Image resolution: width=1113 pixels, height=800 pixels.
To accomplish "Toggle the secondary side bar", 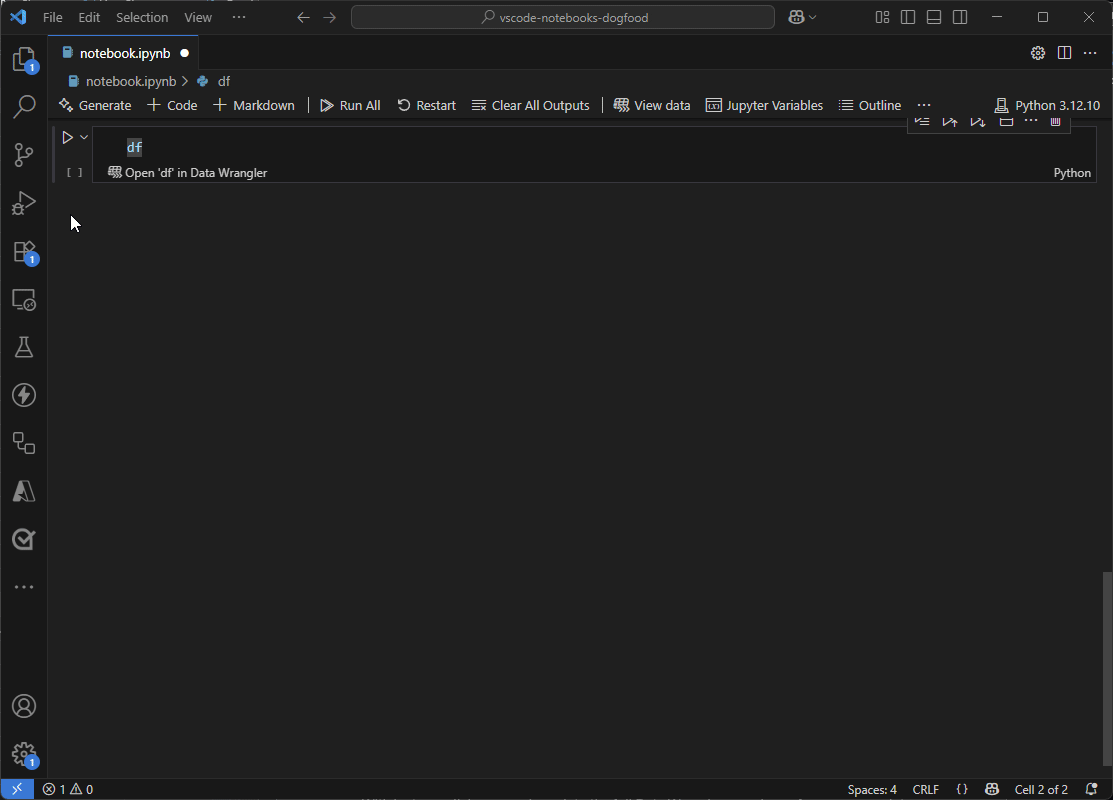I will [x=960, y=17].
